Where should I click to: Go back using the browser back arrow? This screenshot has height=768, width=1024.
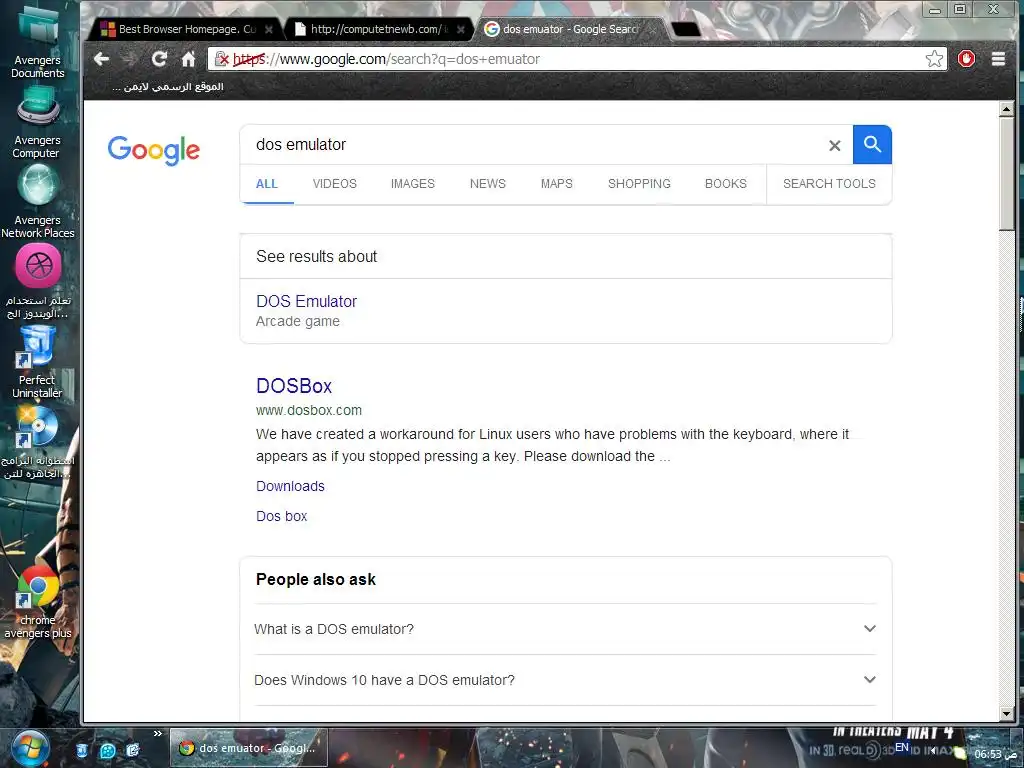[x=101, y=59]
